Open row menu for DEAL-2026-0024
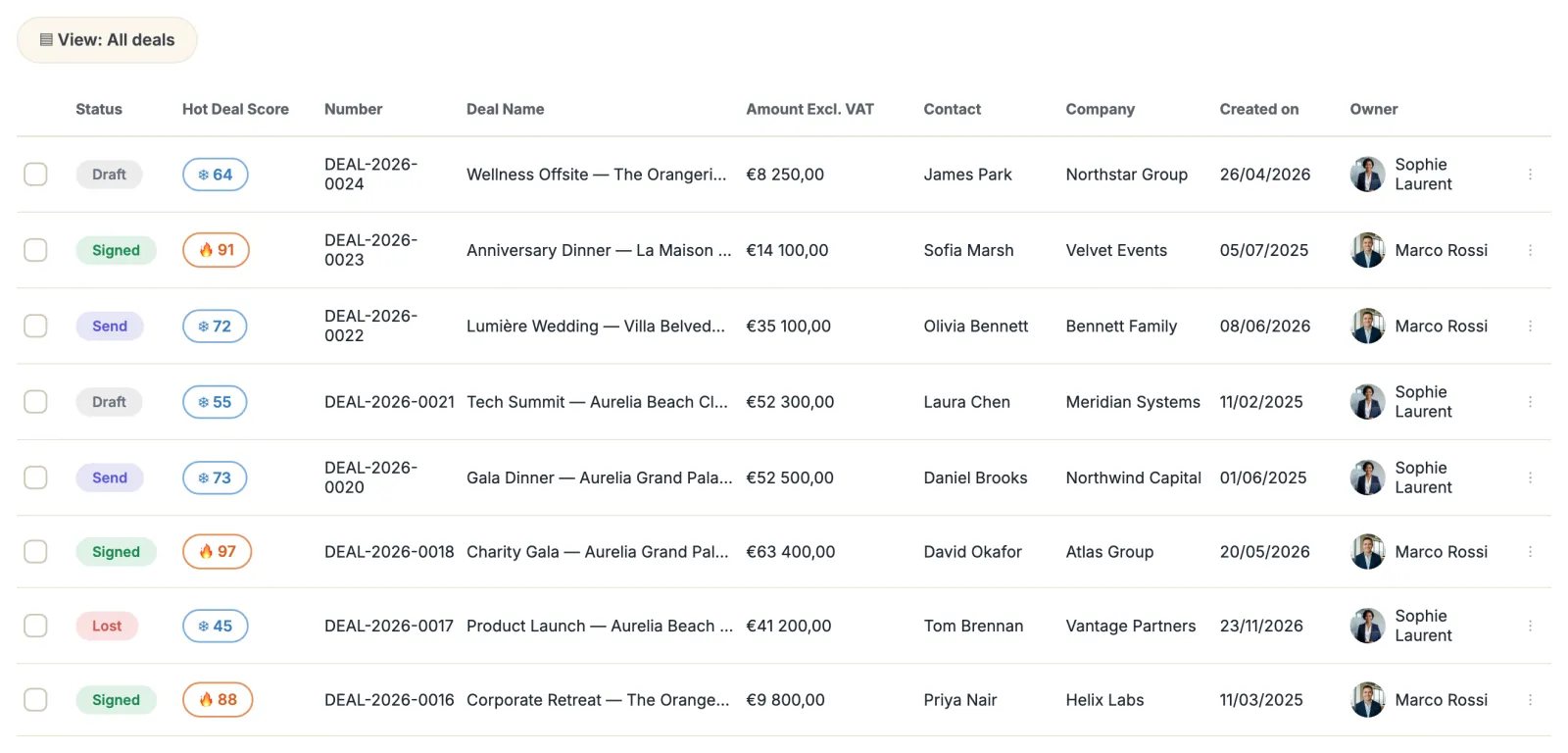Viewport: 1568px width, 753px height. pos(1530,175)
